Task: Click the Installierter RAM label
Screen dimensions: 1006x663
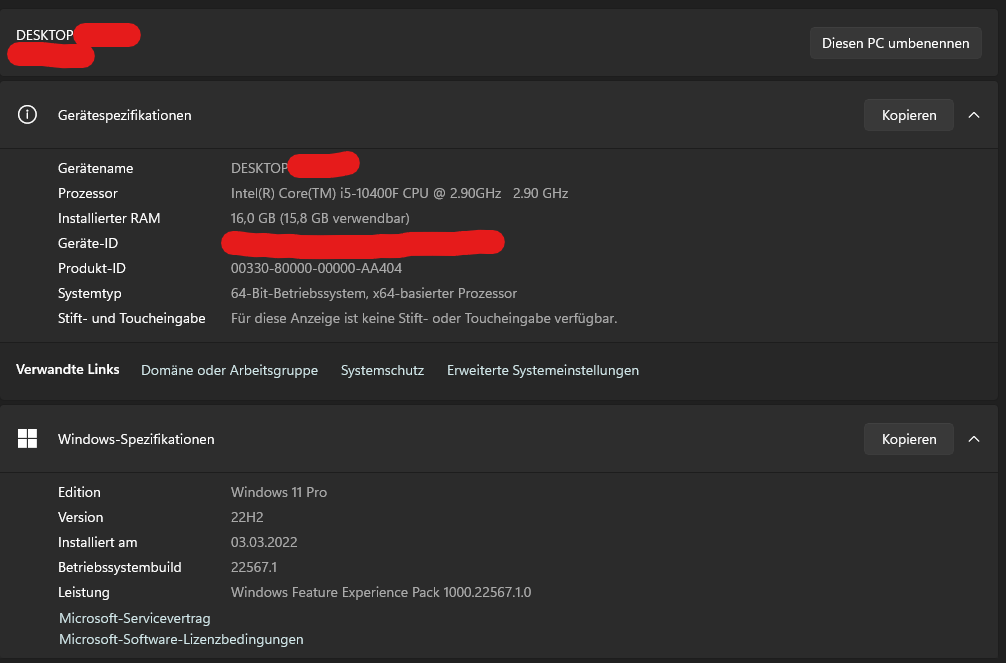Action: click(x=109, y=218)
